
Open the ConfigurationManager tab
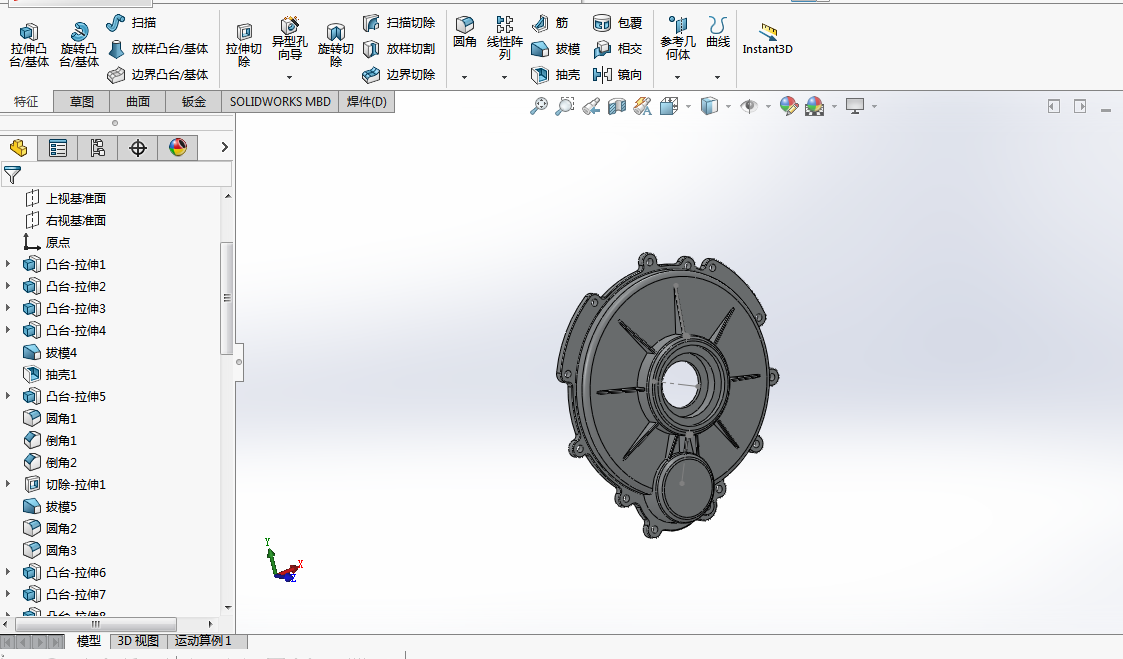[x=97, y=148]
